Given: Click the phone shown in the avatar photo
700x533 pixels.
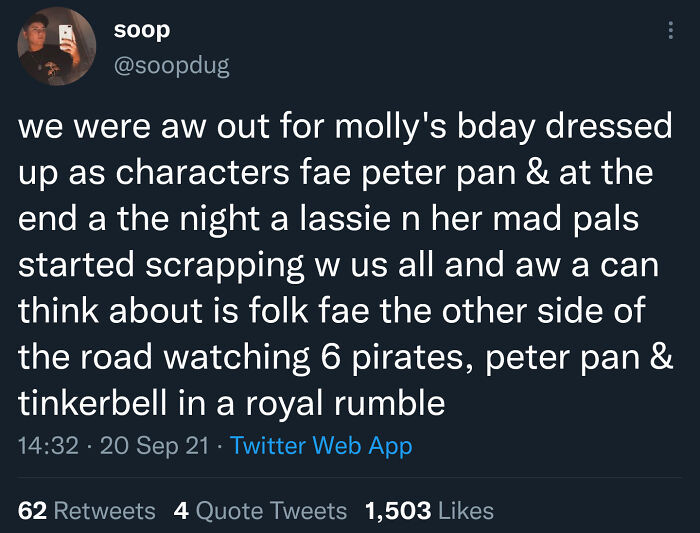Looking at the screenshot, I should pyautogui.click(x=67, y=34).
